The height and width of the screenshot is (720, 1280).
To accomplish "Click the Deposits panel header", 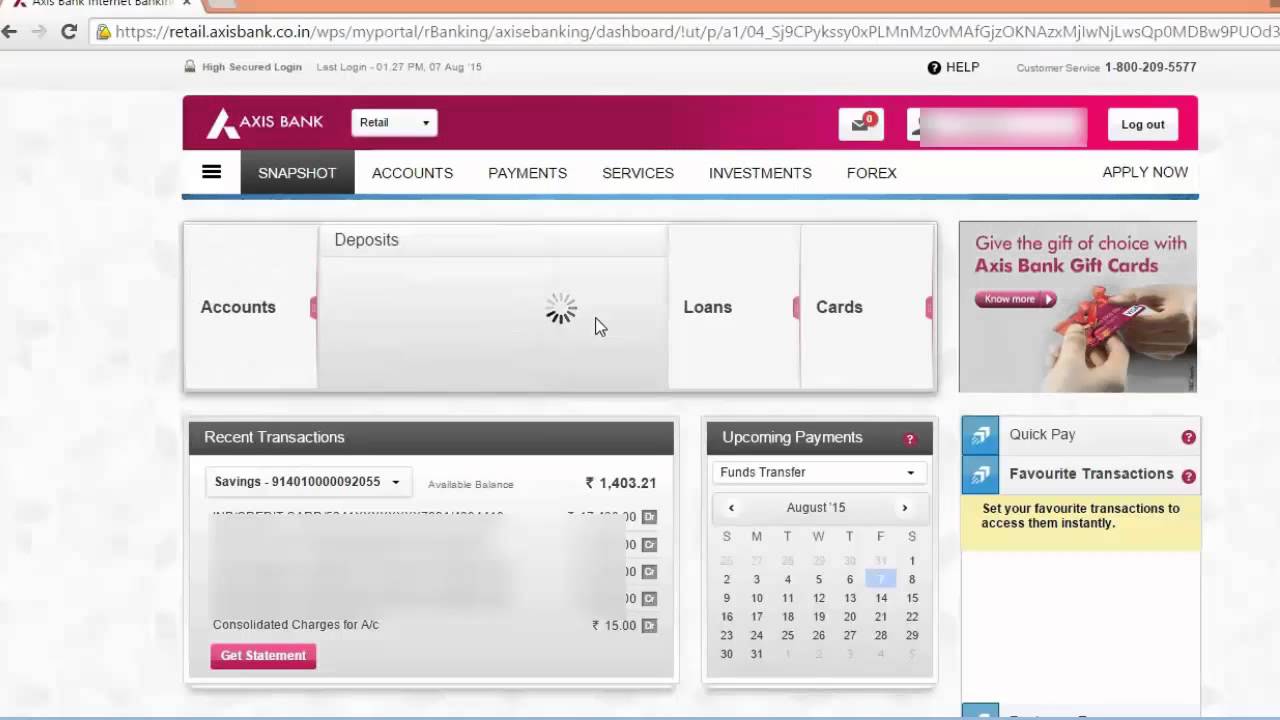I will 492,240.
